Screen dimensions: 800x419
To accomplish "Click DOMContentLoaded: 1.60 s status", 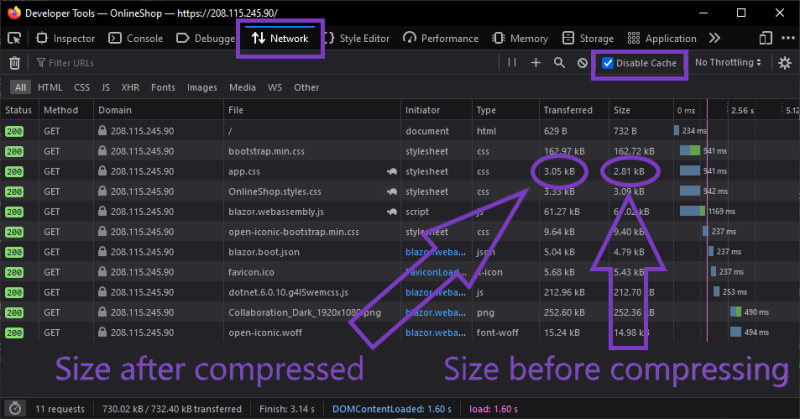I will (x=392, y=409).
